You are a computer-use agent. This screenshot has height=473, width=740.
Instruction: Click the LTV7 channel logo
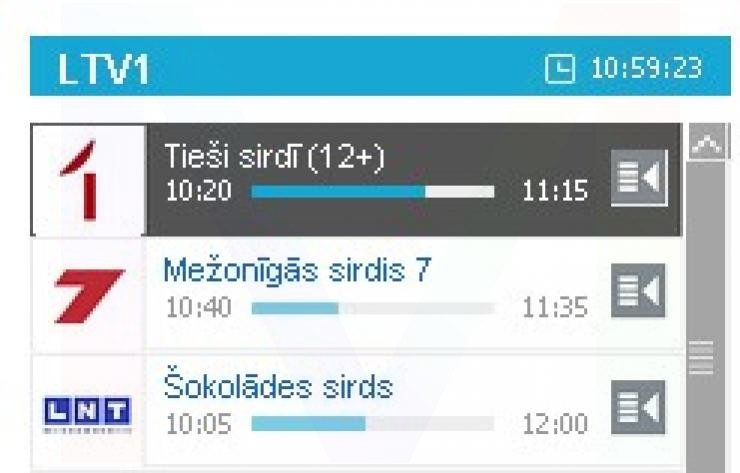pos(88,295)
